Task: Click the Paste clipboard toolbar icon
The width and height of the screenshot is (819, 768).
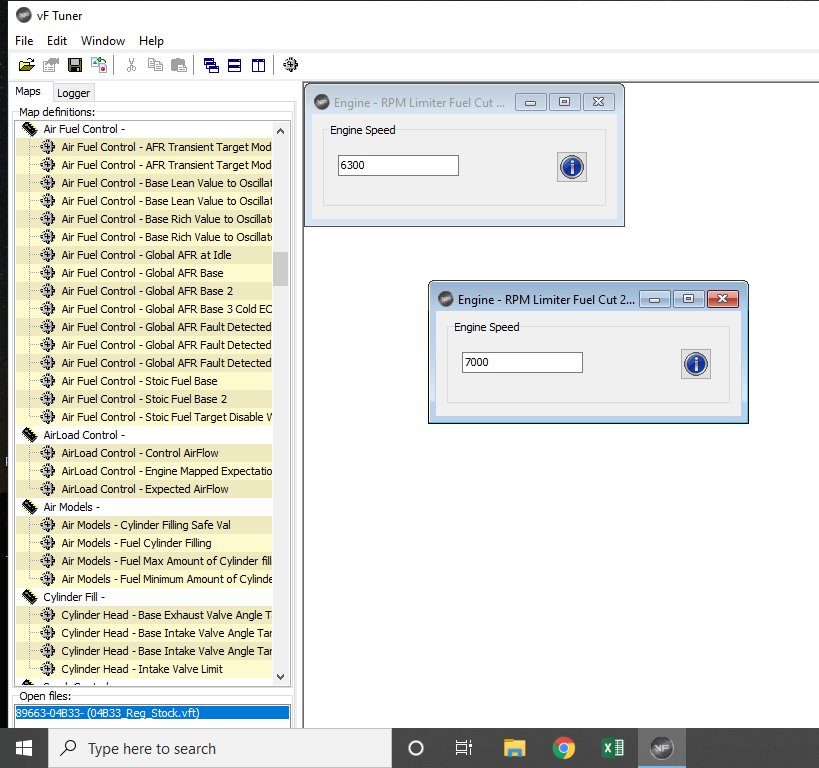Action: 179,65
